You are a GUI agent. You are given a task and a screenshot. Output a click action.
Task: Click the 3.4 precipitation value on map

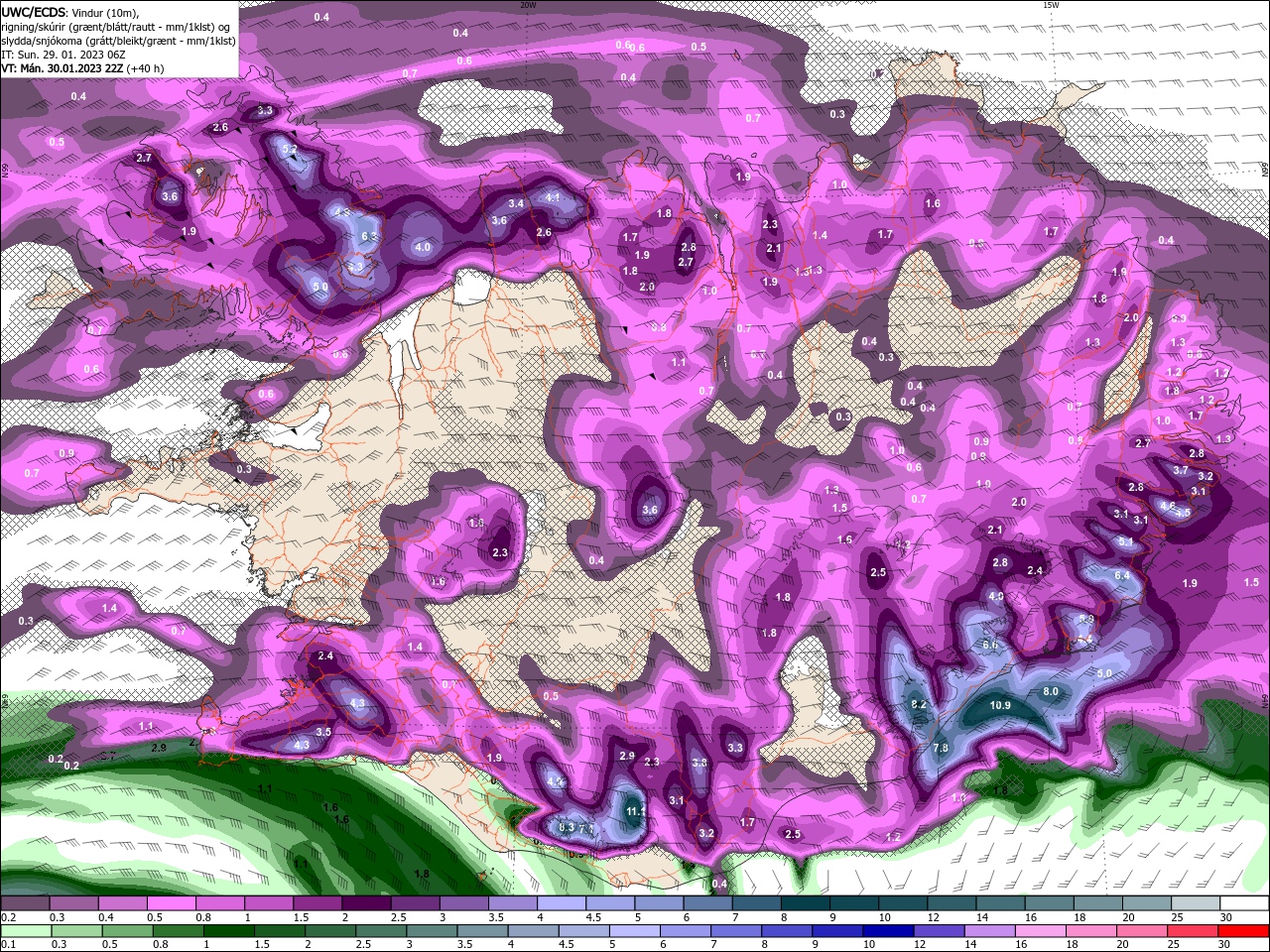pos(516,203)
